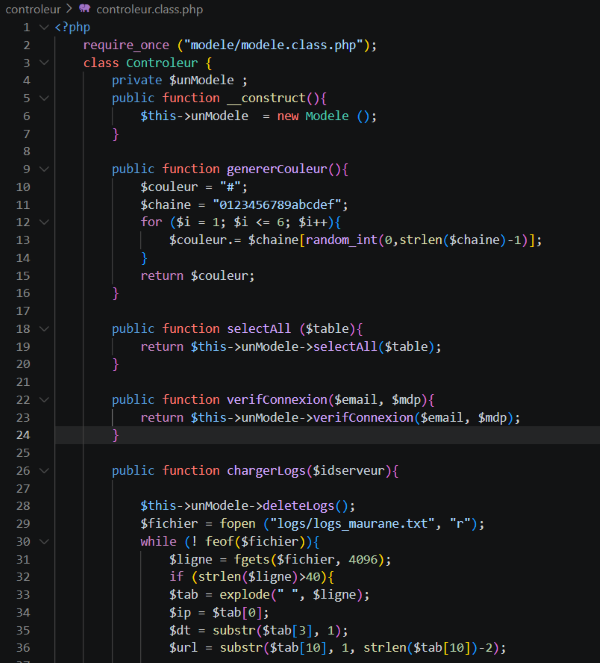
Task: Click '$mdp' argument on line 23
Action: click(x=492, y=418)
